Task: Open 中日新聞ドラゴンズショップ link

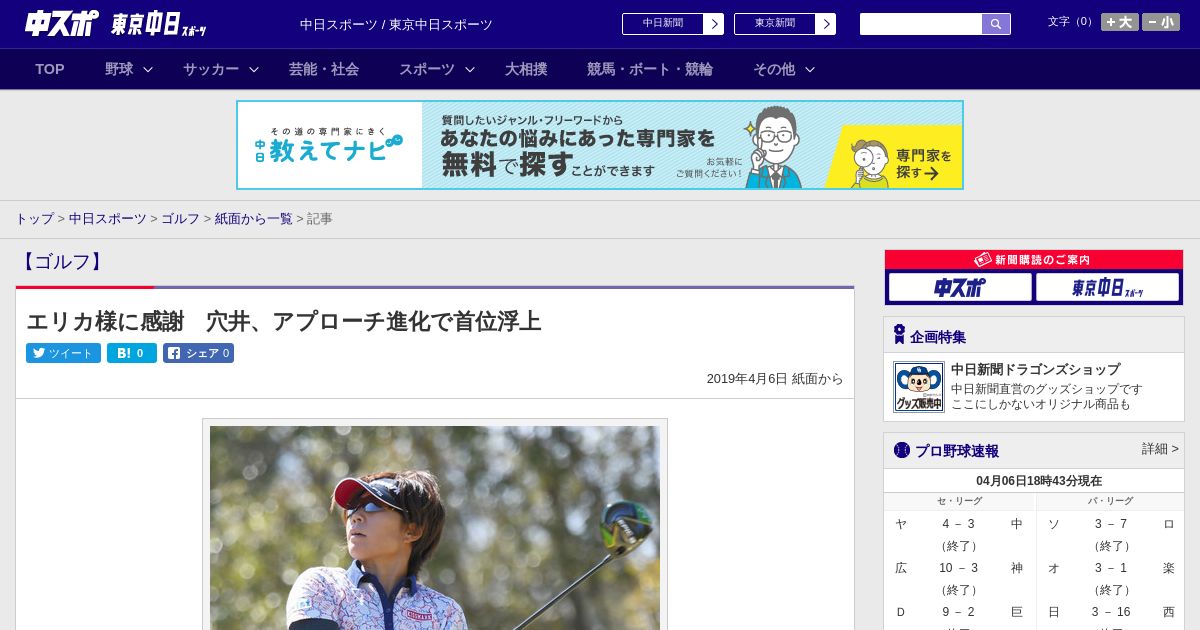Action: point(1035,369)
